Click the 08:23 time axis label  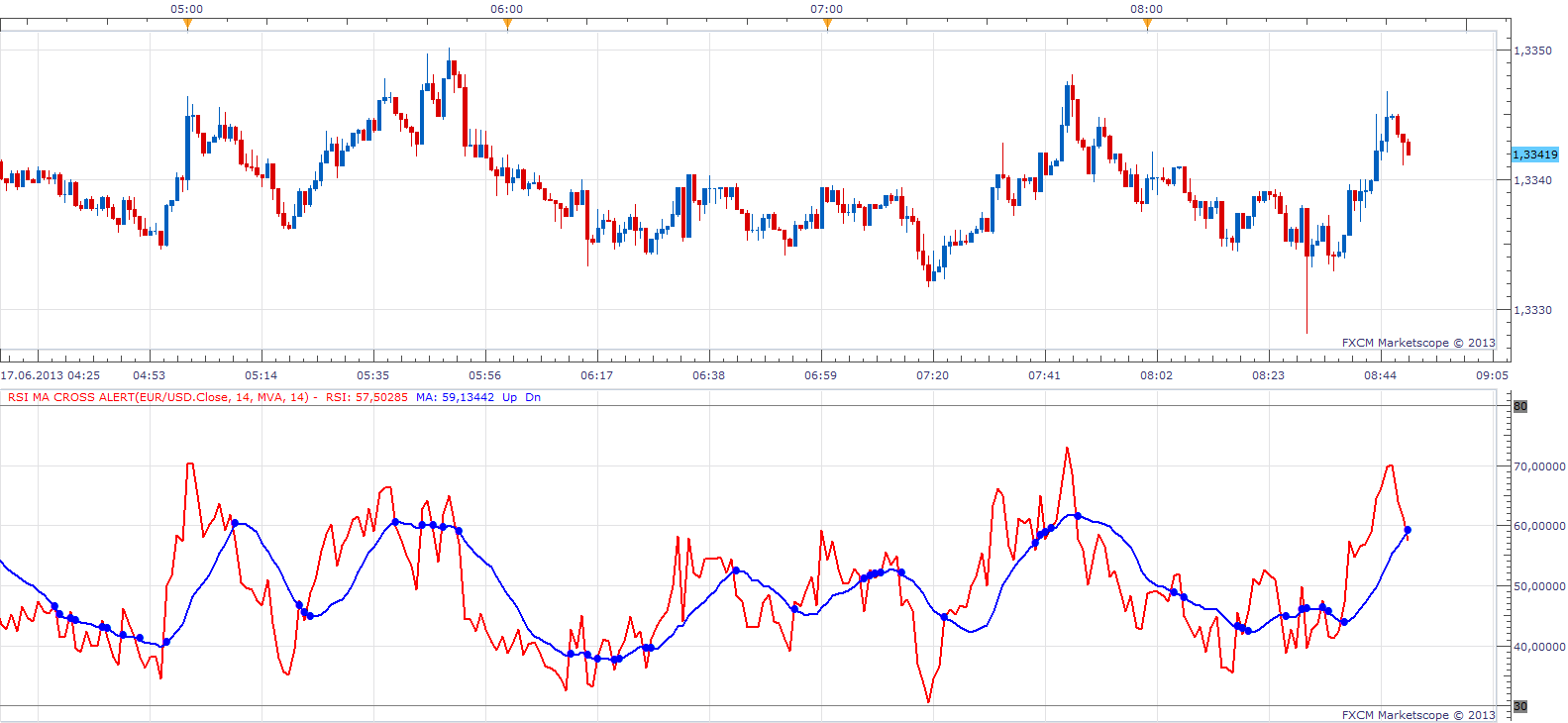point(1269,375)
